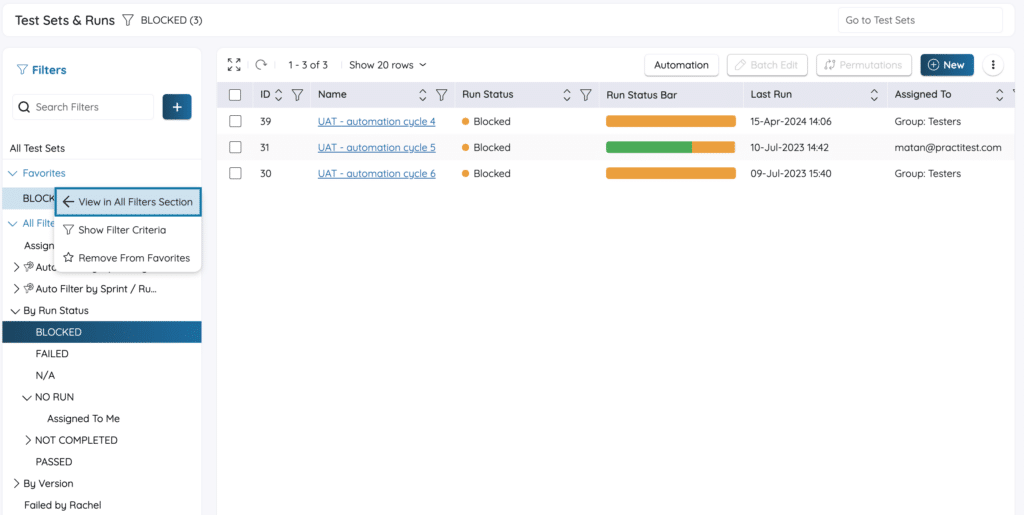
Task: Click the refresh icon next to row count
Action: pos(261,65)
